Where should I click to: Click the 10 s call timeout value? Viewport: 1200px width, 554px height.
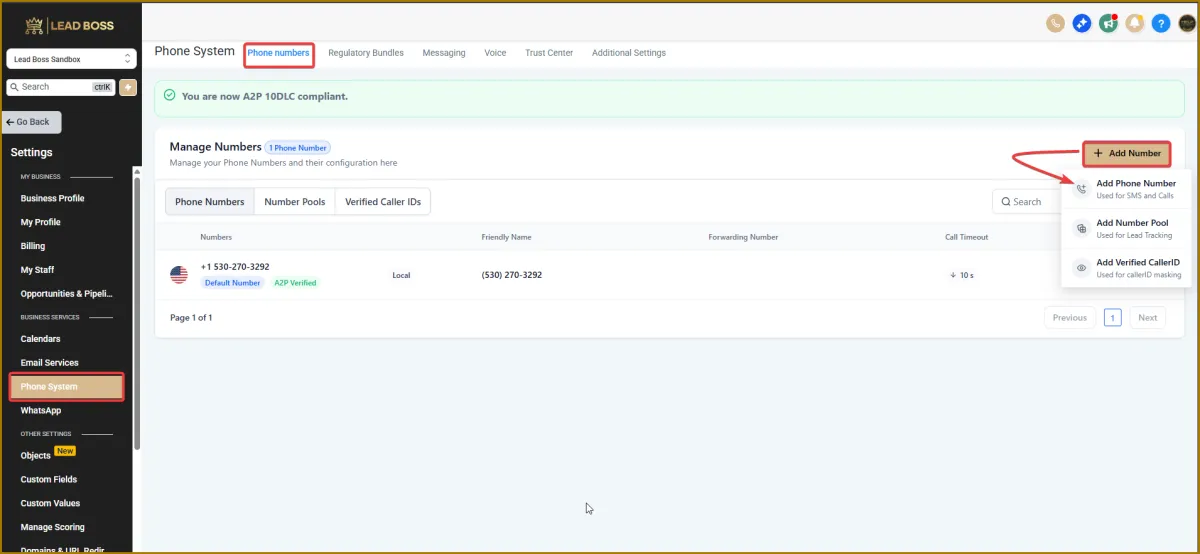click(962, 275)
